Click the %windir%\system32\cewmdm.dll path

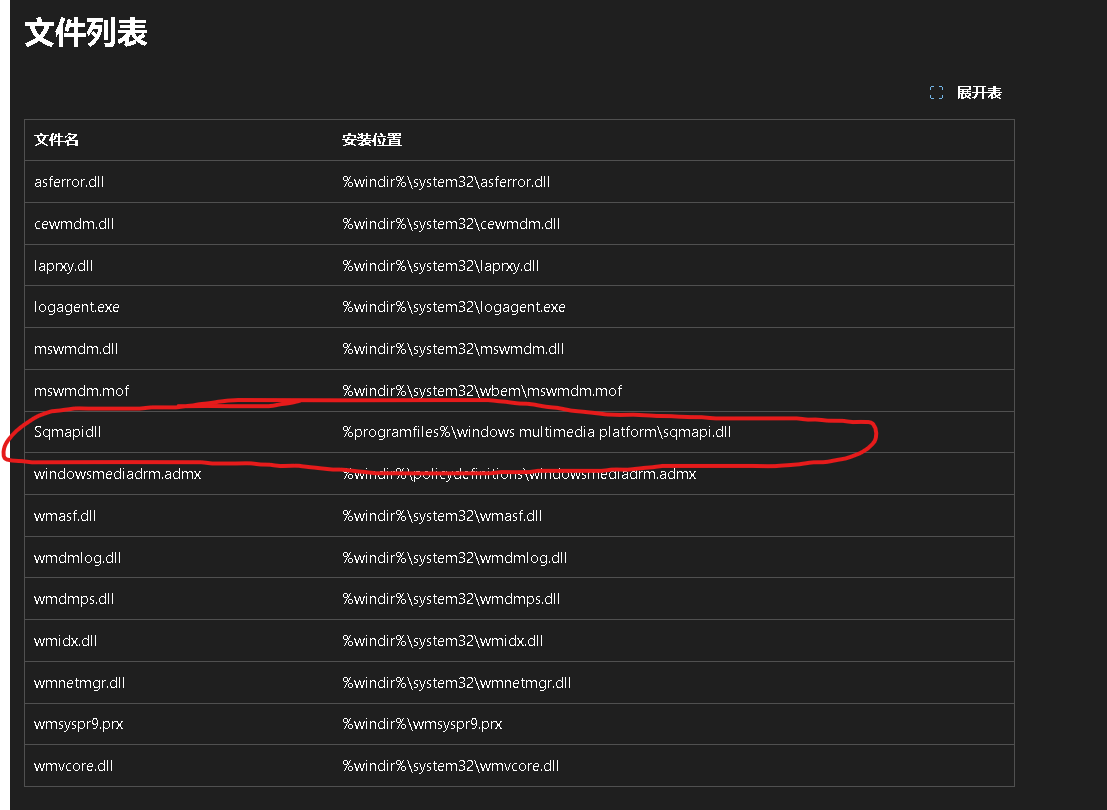pyautogui.click(x=451, y=224)
